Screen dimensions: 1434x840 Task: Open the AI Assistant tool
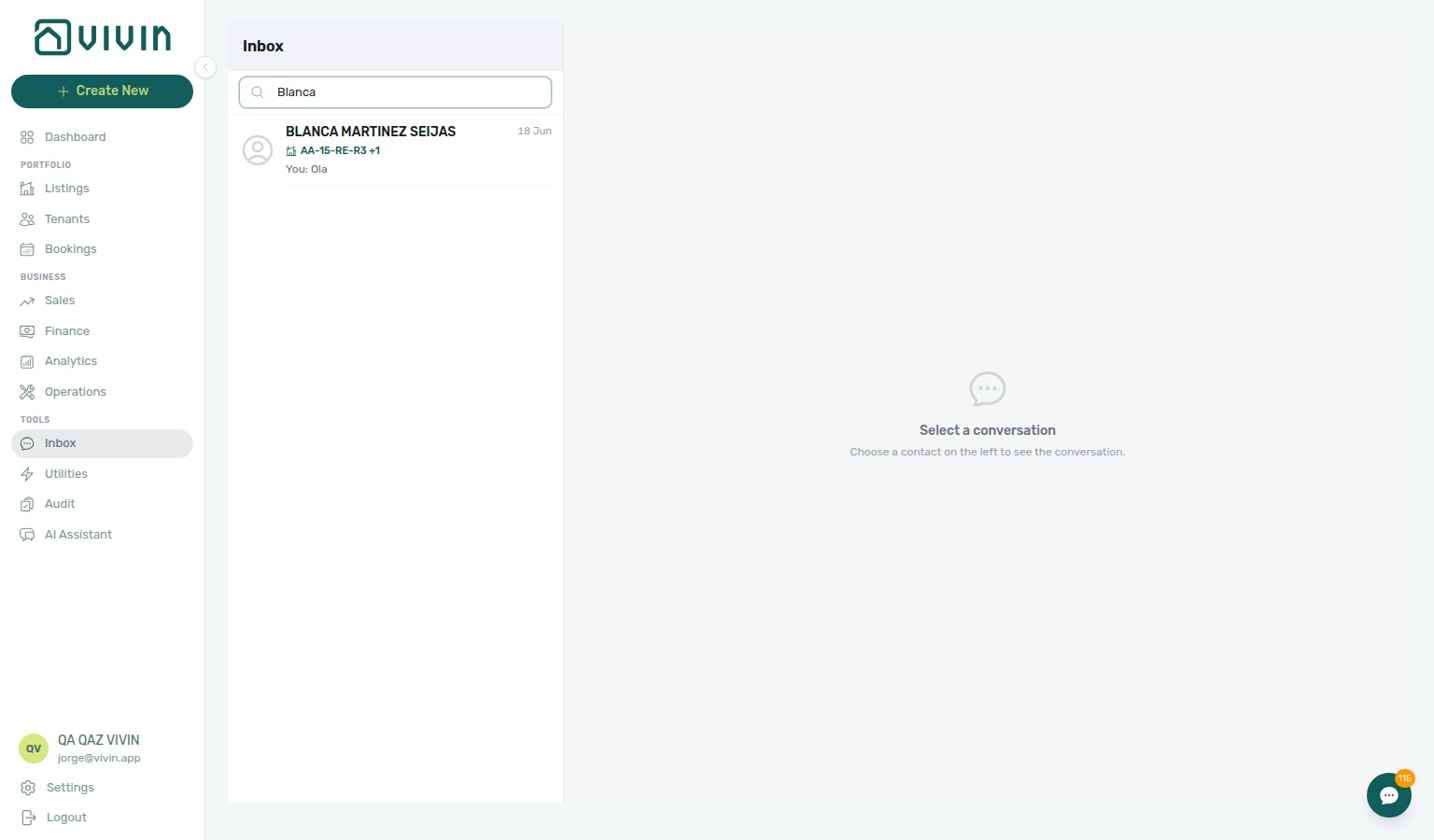102,535
